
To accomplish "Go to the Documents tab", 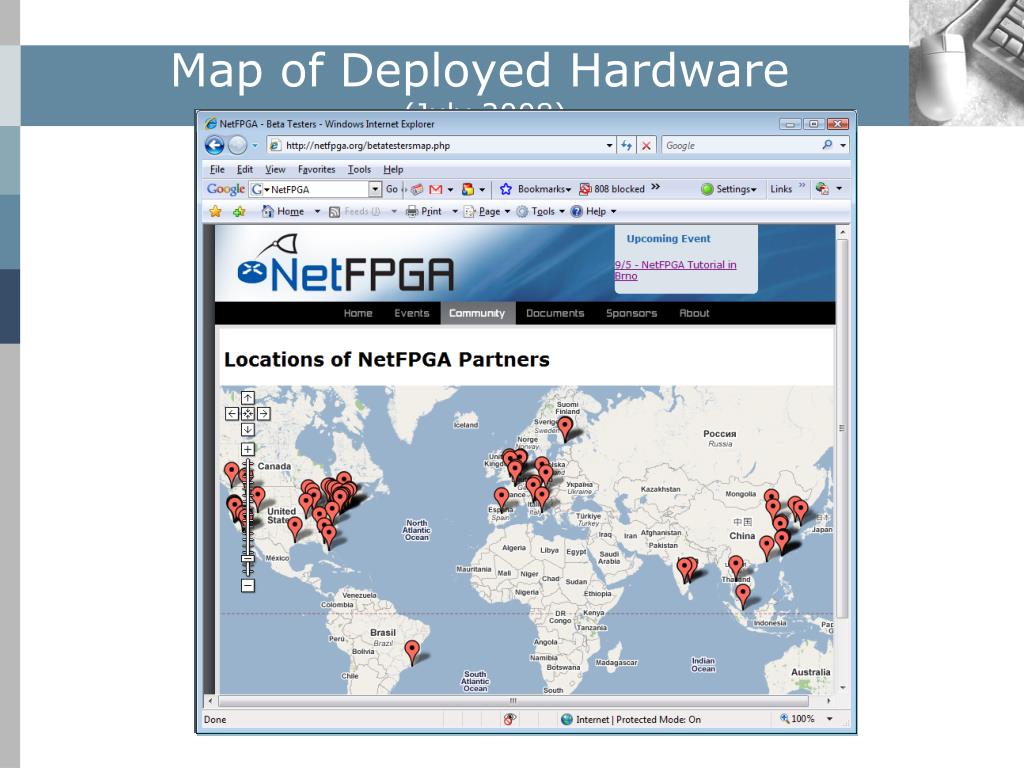I will (x=555, y=313).
